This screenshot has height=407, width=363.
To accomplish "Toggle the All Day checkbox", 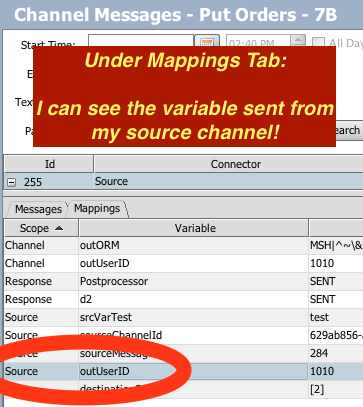I will click(318, 42).
